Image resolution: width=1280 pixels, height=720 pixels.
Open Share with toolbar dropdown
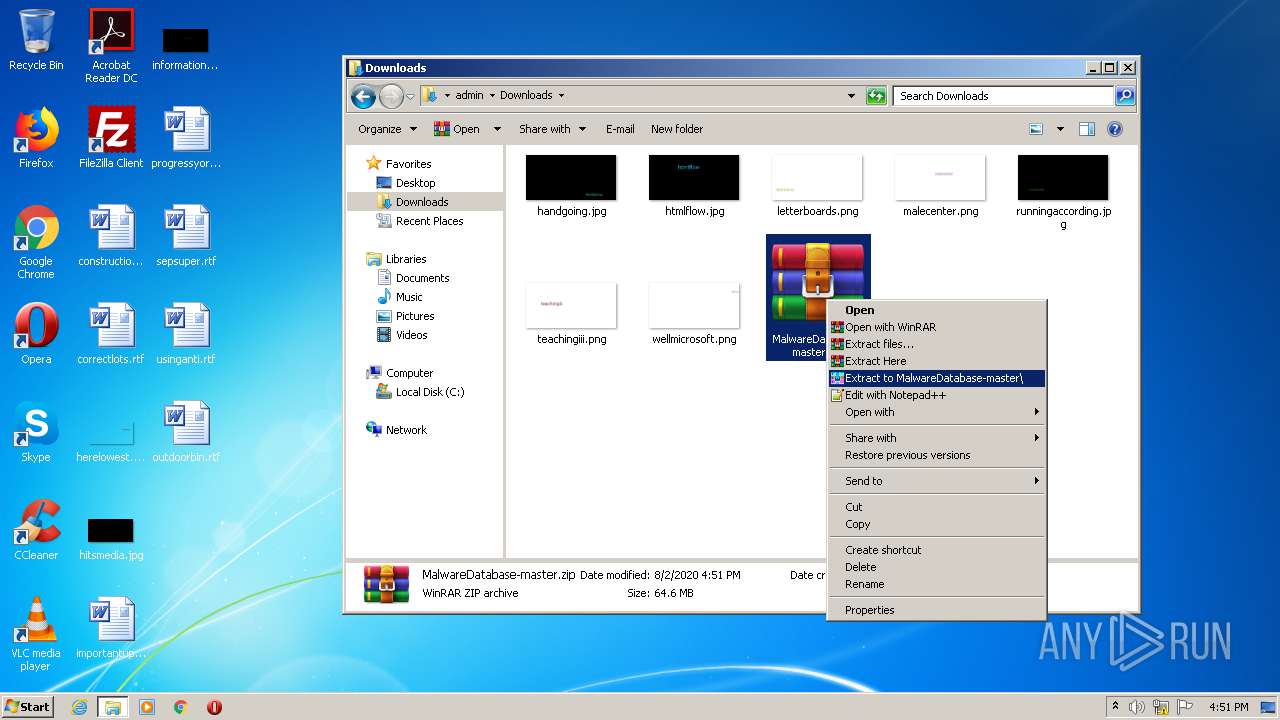click(552, 129)
